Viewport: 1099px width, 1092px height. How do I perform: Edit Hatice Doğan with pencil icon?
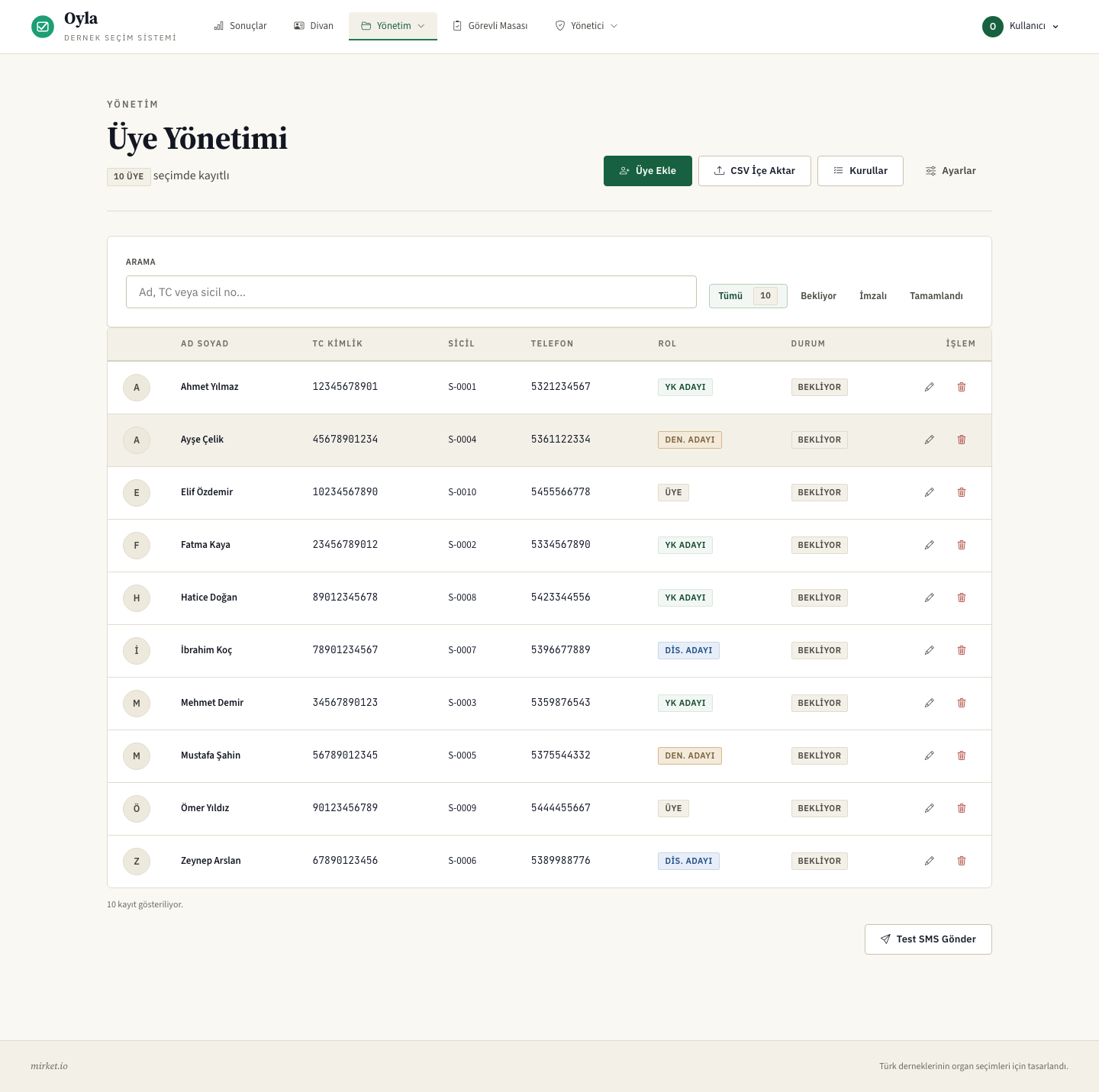click(x=930, y=598)
